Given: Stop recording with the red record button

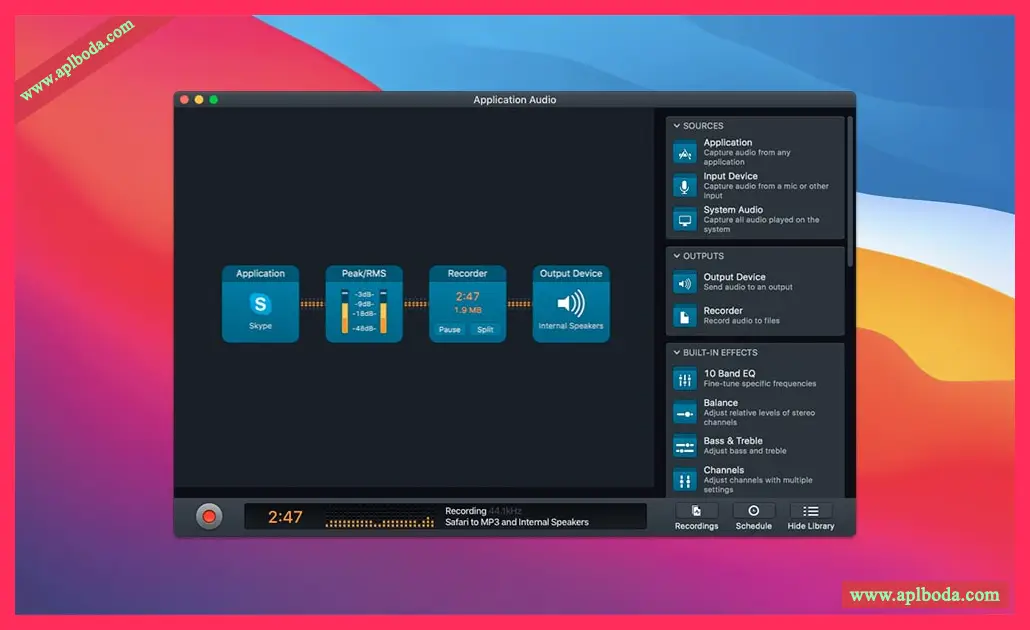Looking at the screenshot, I should tap(209, 516).
